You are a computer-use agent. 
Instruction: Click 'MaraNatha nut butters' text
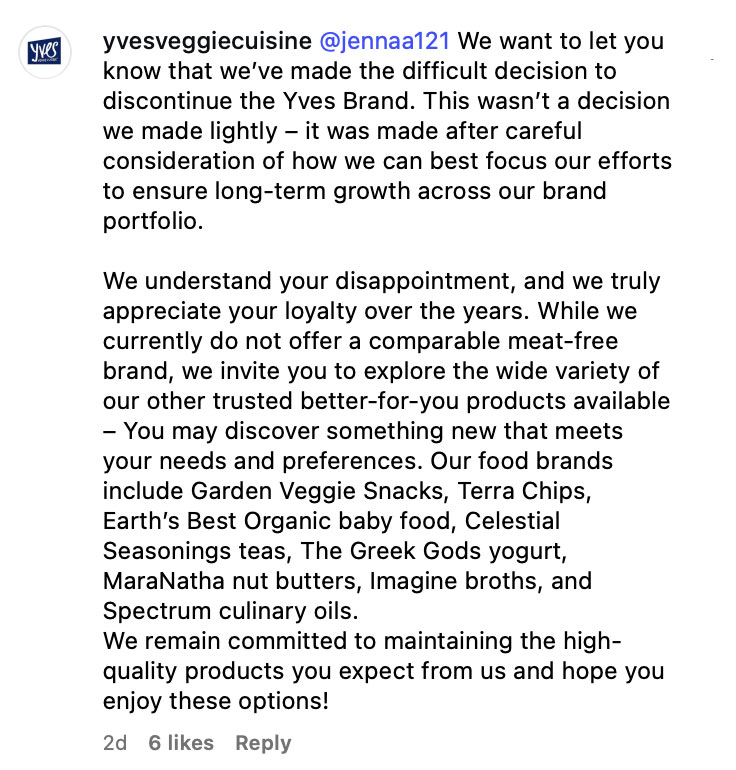click(x=229, y=581)
